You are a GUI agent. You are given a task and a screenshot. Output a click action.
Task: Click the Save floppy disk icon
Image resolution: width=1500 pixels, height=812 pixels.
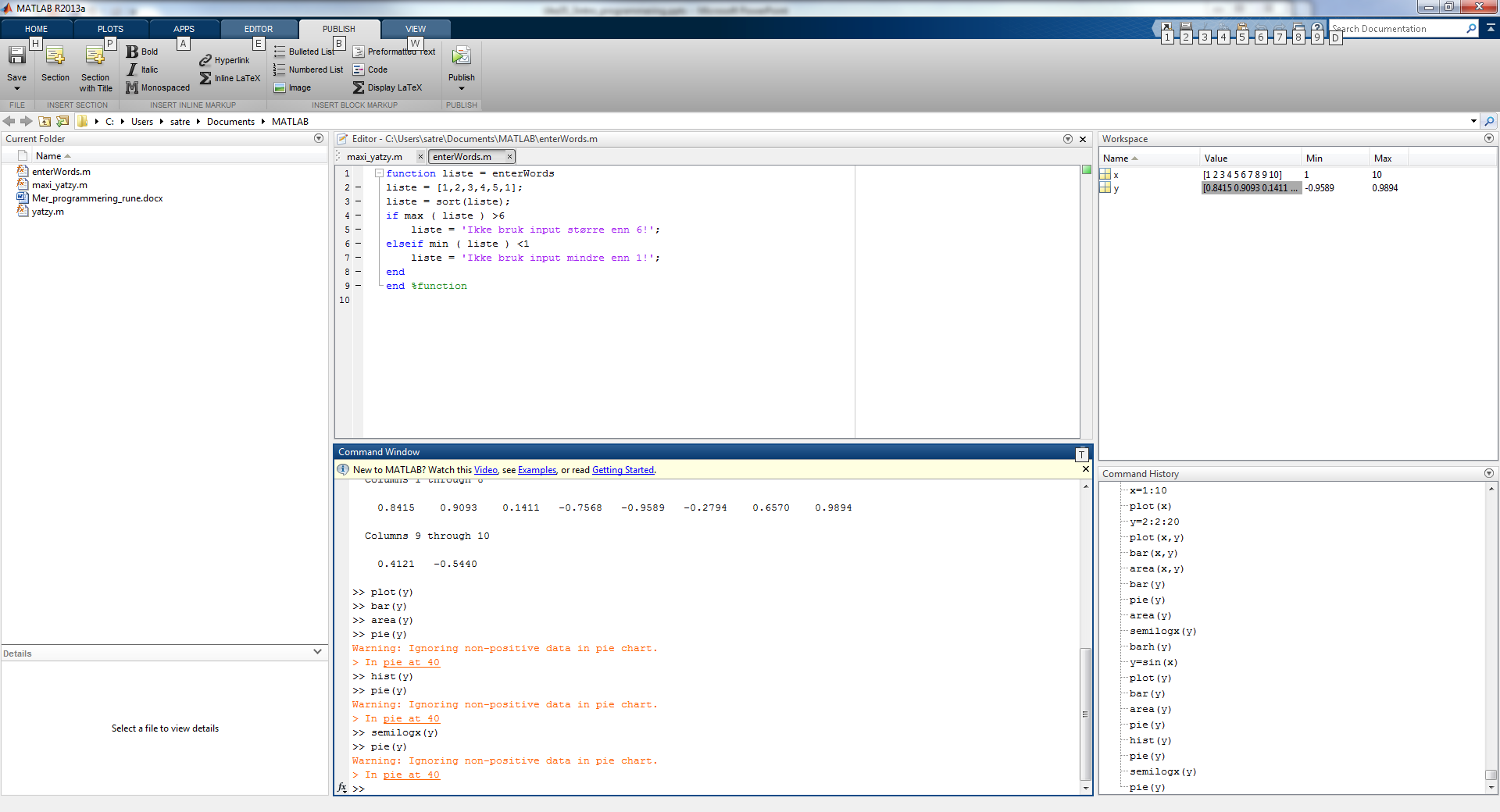coord(16,56)
